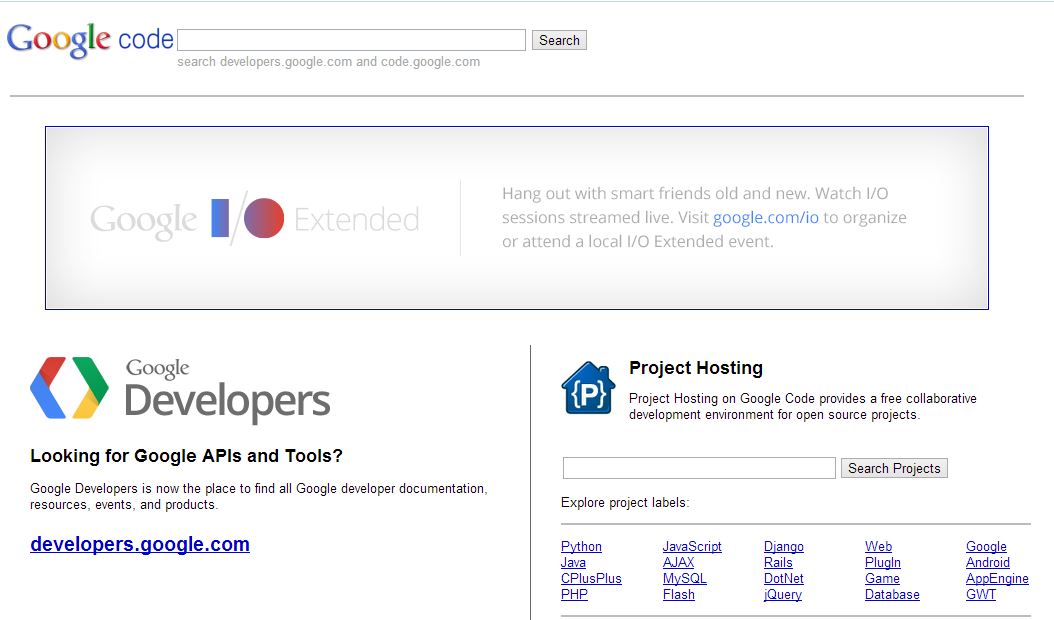Open the jQuery label

tap(782, 594)
